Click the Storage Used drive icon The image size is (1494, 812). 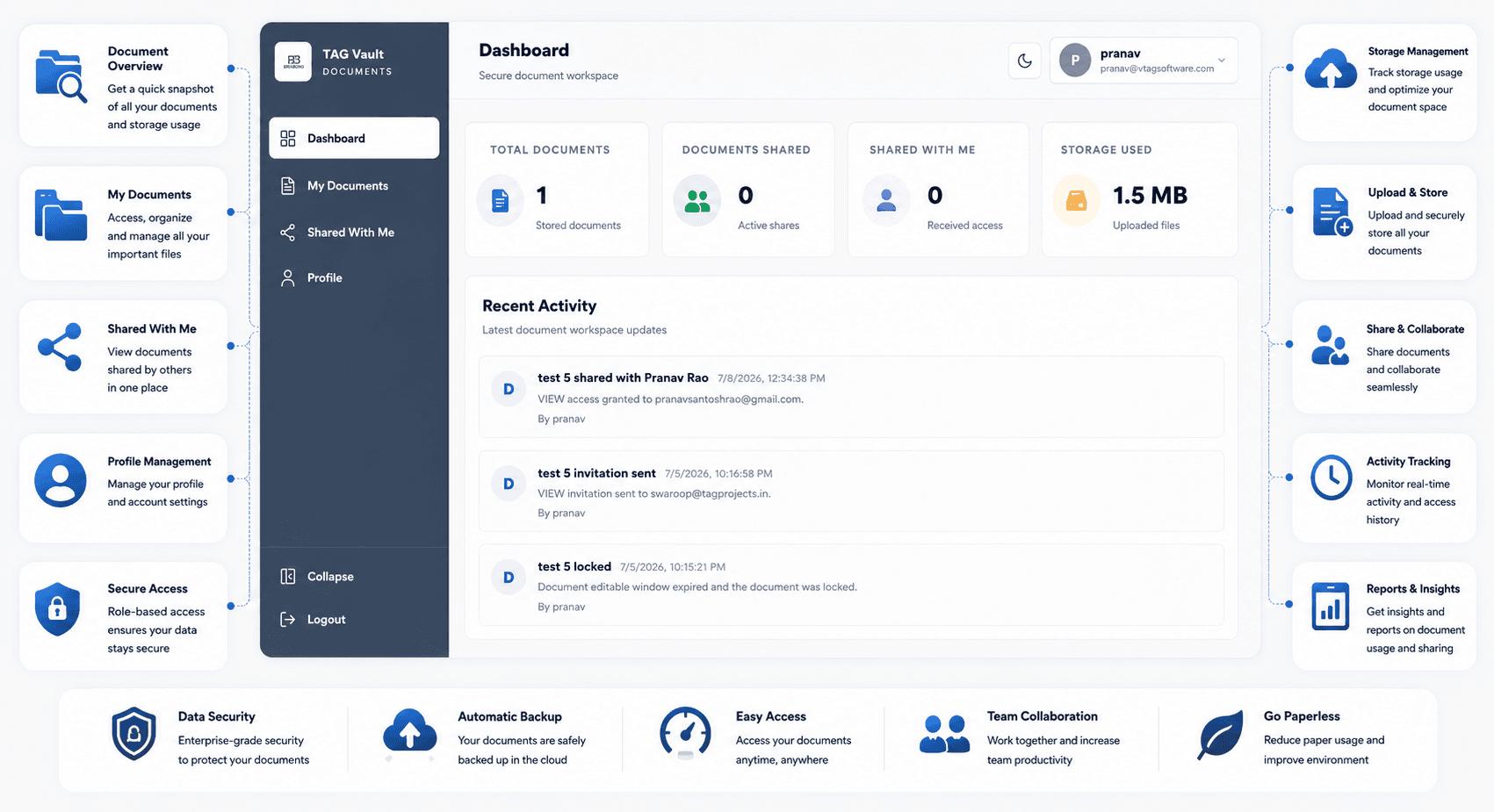pos(1076,201)
